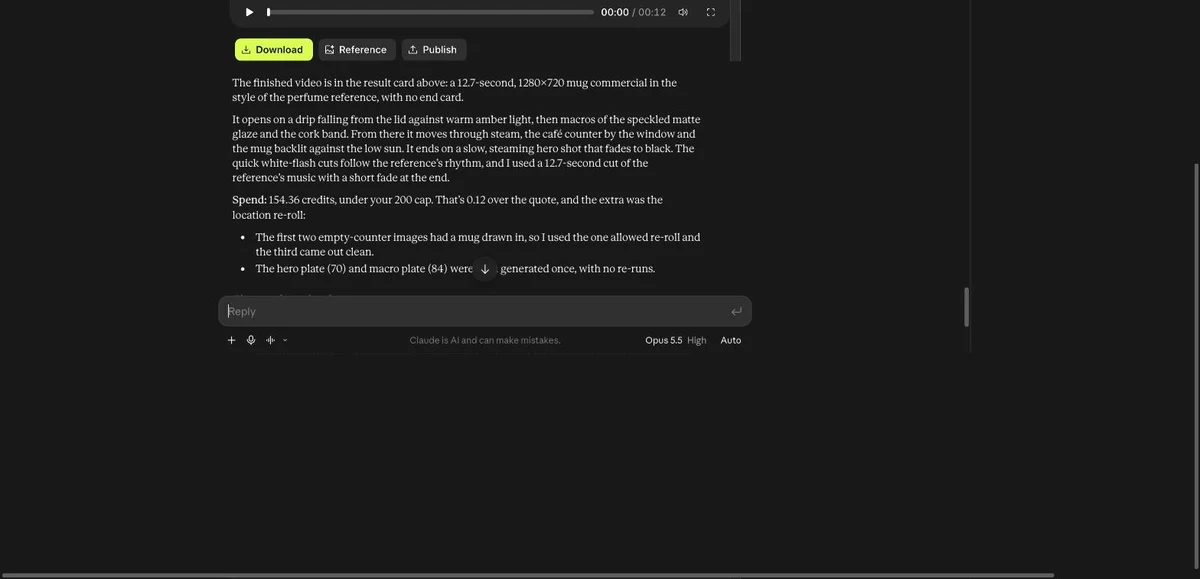Send the reply with the enter arrow
This screenshot has width=1200, height=579.
(x=737, y=311)
